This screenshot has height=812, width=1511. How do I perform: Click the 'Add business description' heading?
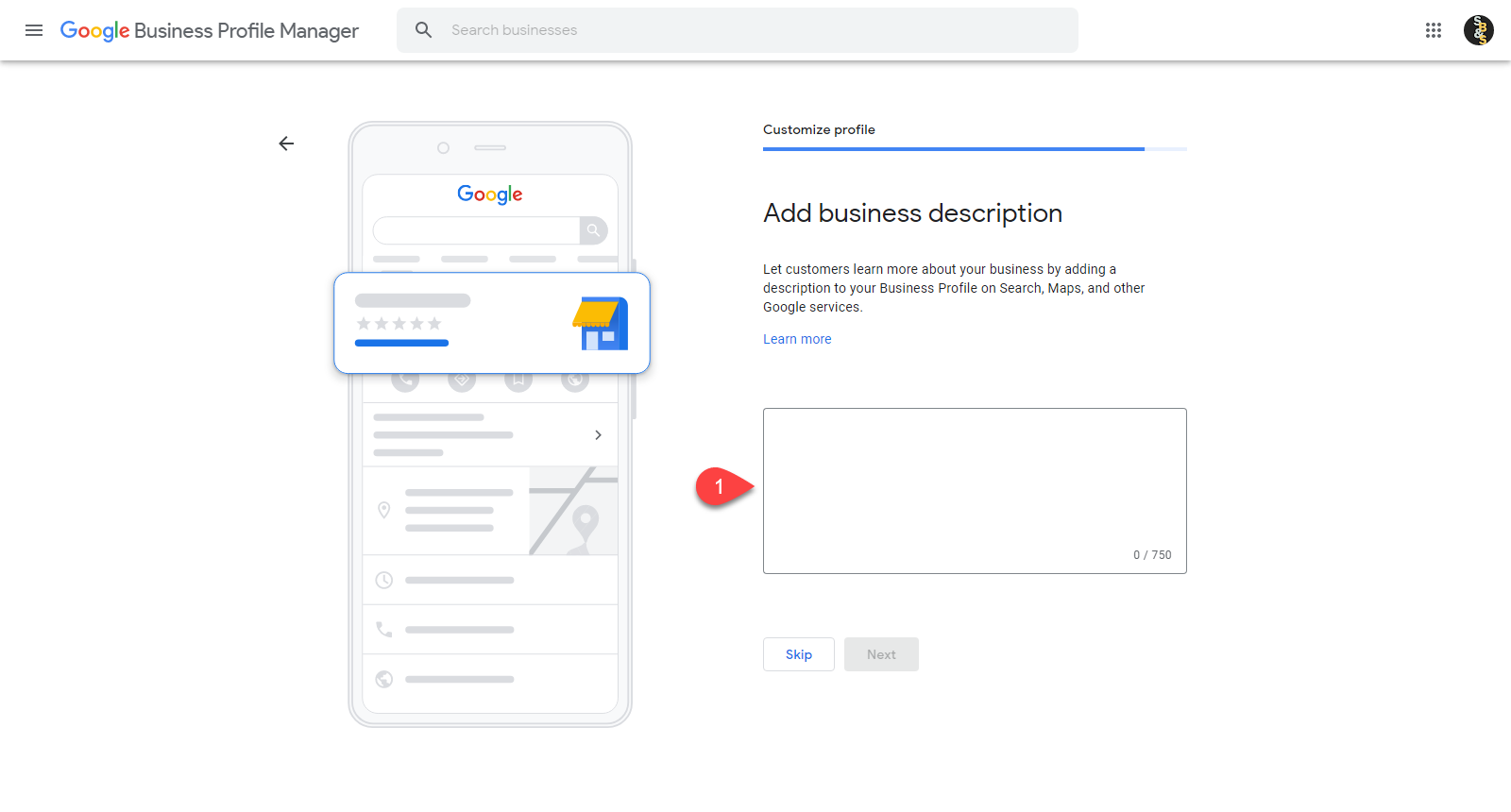912,213
